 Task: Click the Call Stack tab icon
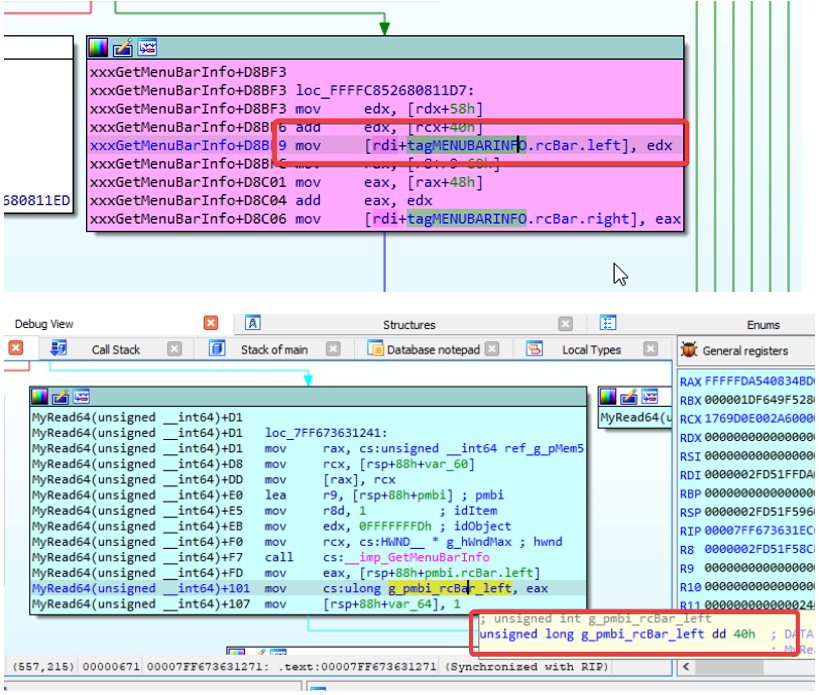pyautogui.click(x=58, y=348)
